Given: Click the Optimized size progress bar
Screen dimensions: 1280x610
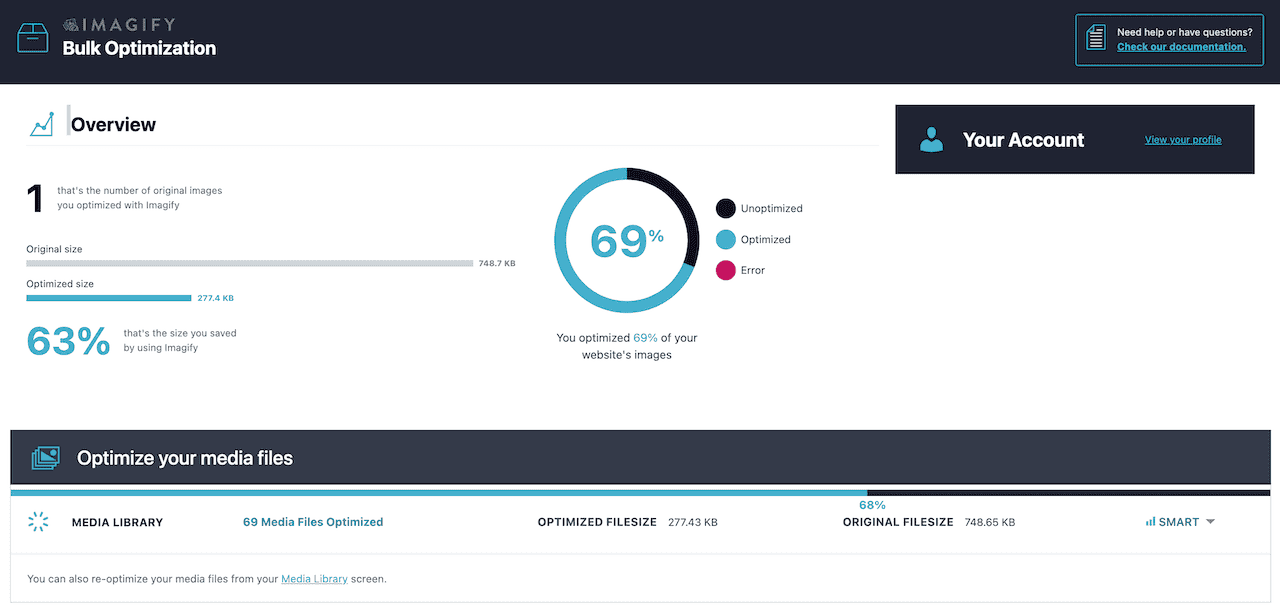Looking at the screenshot, I should [108, 297].
